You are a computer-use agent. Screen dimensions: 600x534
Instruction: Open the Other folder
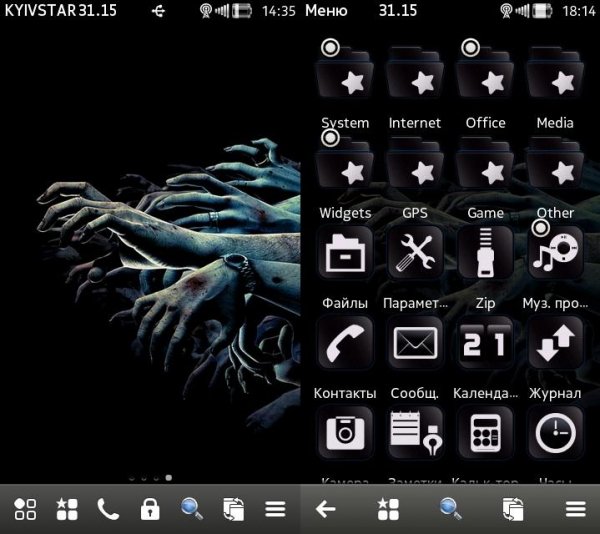tap(555, 164)
